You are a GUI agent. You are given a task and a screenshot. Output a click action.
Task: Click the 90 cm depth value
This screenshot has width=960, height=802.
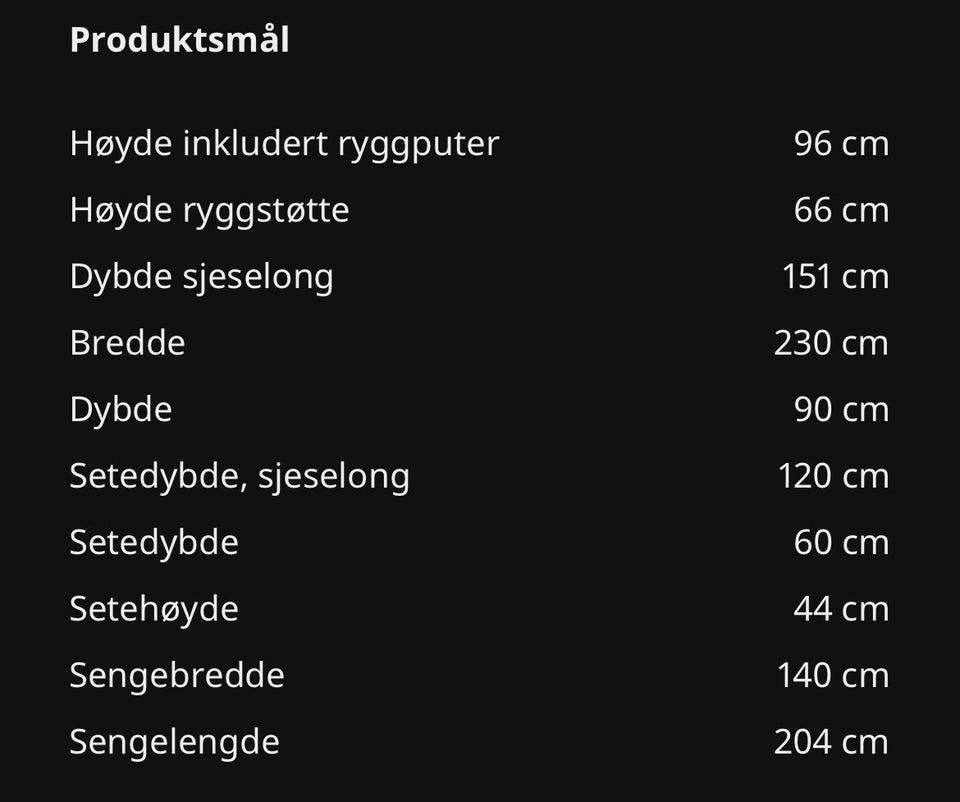point(841,410)
